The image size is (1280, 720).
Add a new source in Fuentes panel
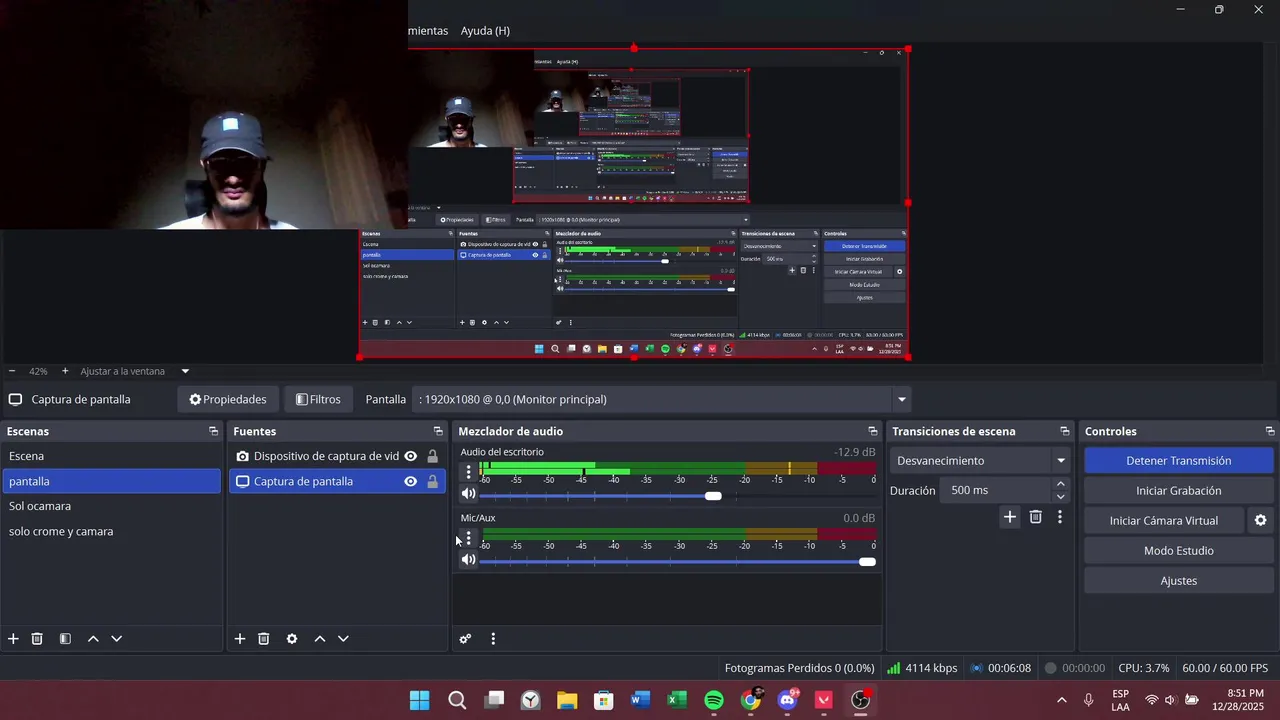(x=240, y=639)
